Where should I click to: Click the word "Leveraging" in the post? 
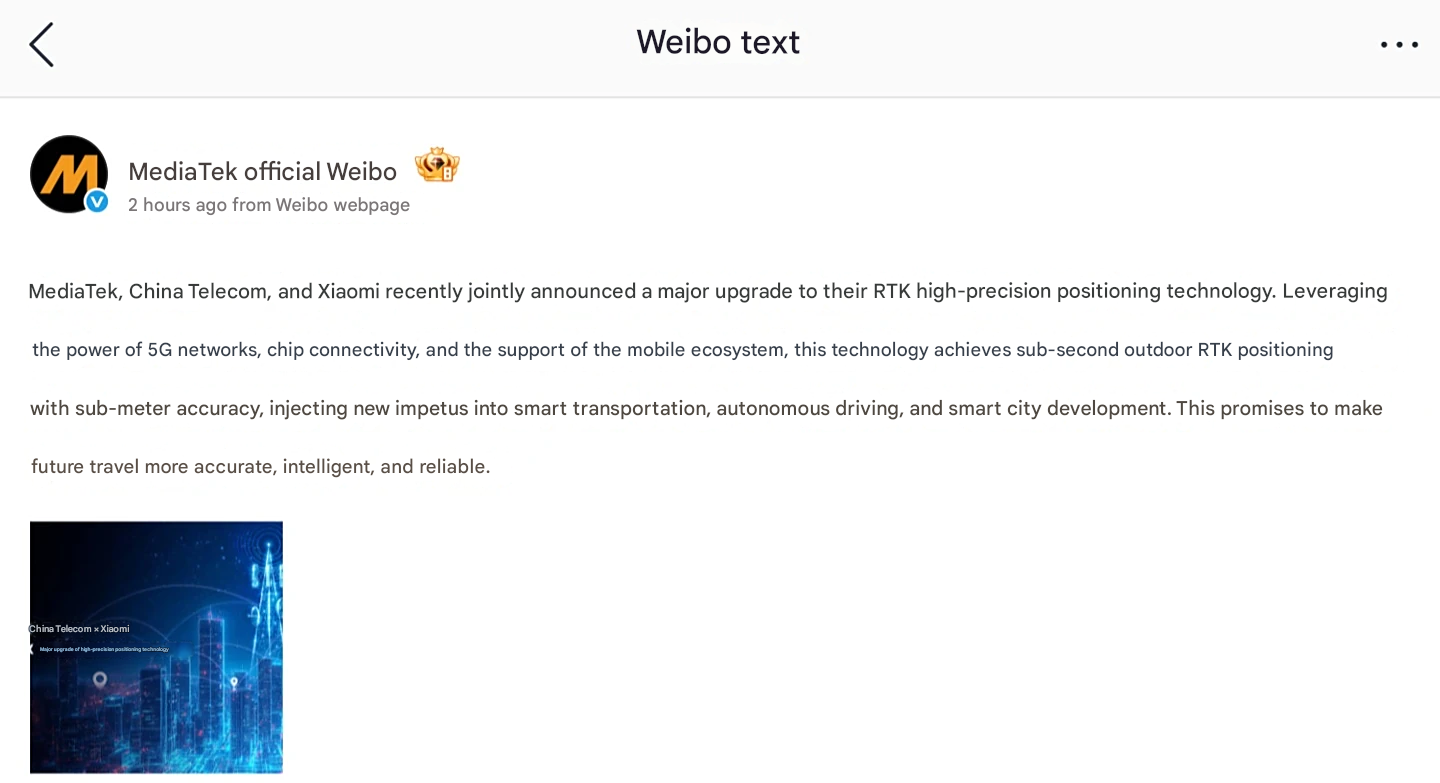pos(1334,292)
